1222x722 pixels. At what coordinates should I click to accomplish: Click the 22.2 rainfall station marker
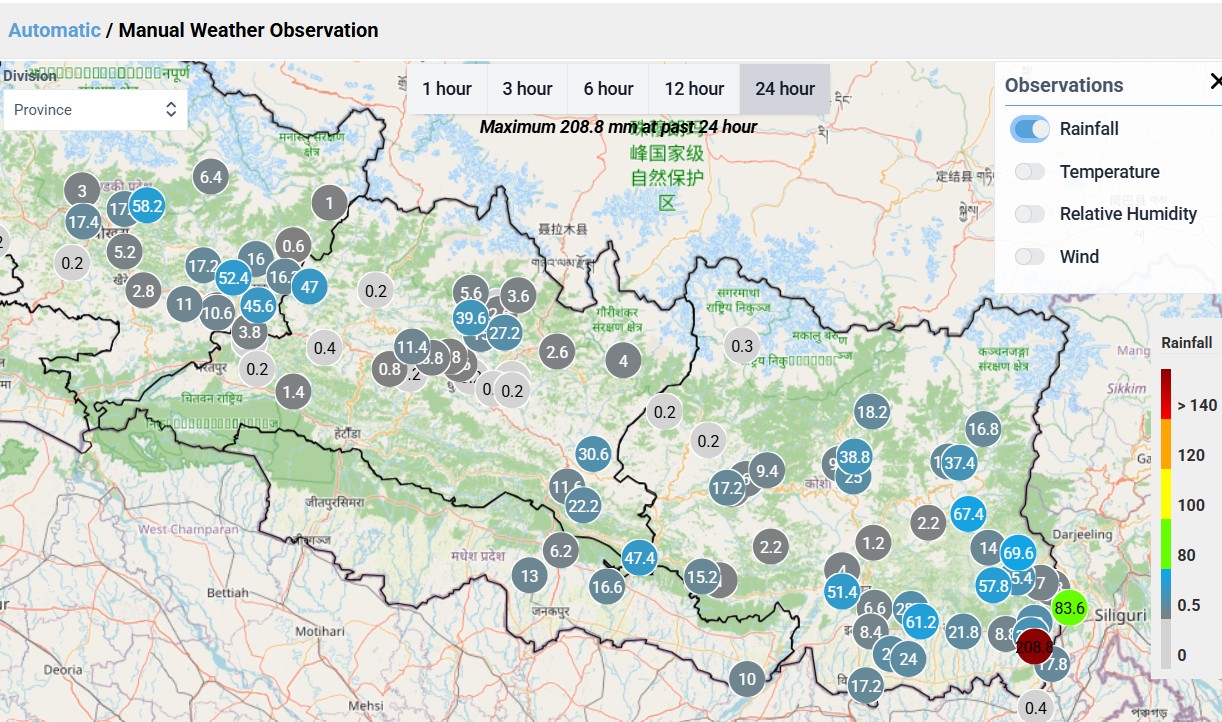tap(583, 506)
